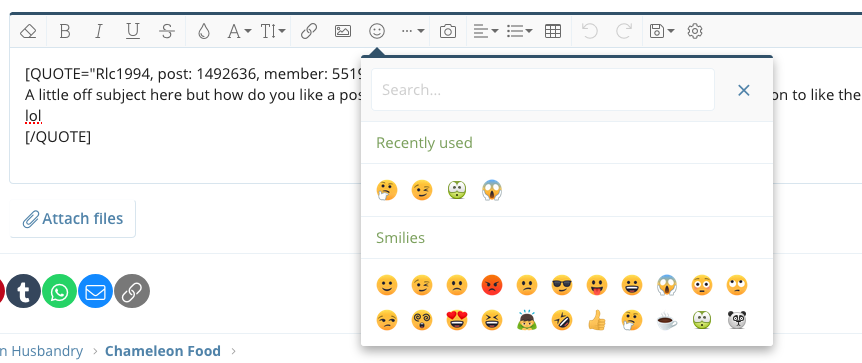Insert the rolling-on-floor laughing smiley
The width and height of the screenshot is (862, 363).
coord(562,320)
